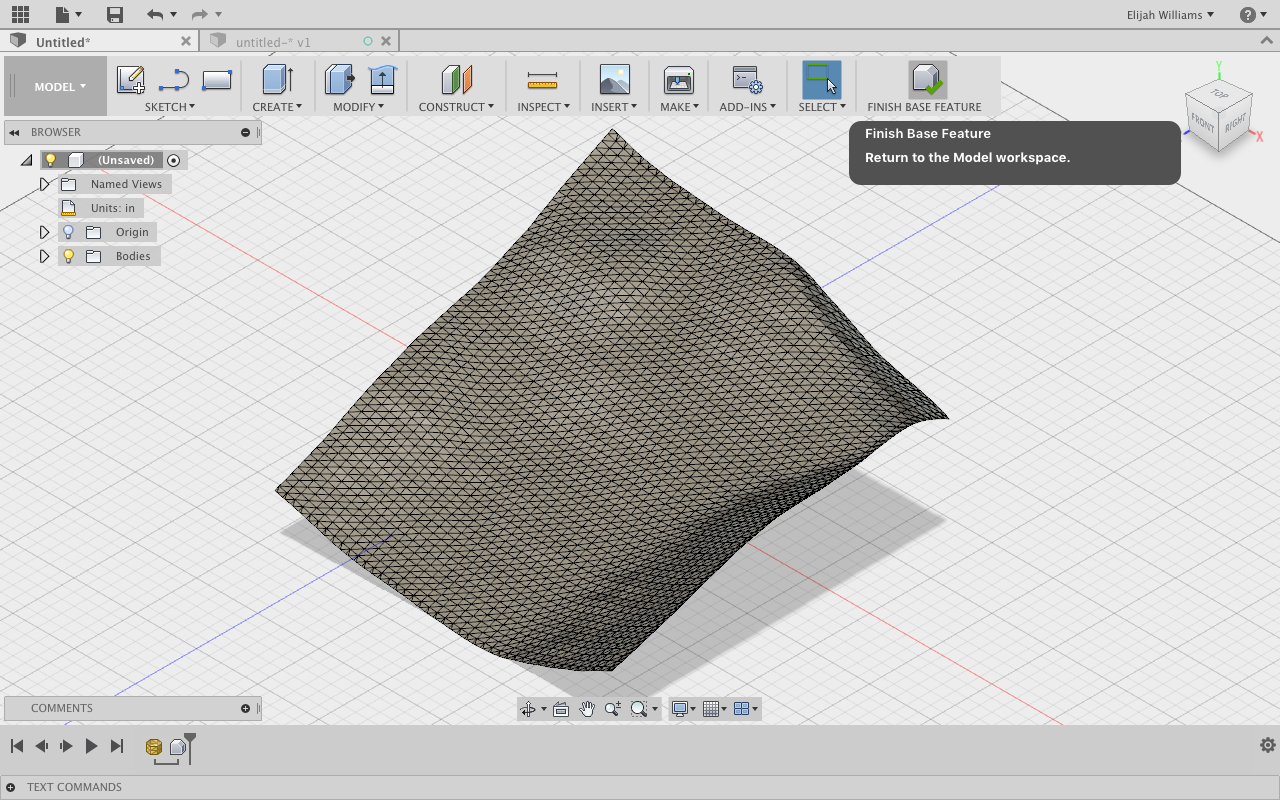The image size is (1280, 800).
Task: Click the TOP face of ViewCube
Action: click(1220, 94)
